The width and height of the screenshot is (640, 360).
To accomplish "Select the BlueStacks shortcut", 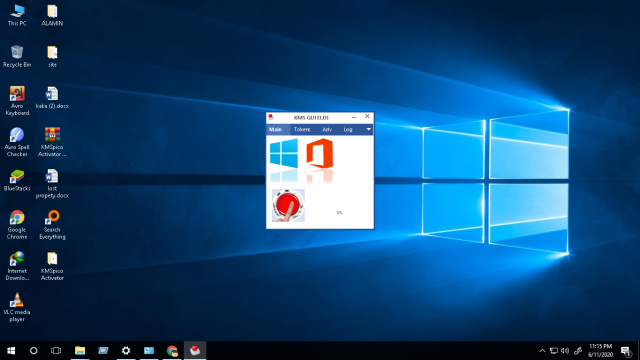I will click(x=17, y=180).
